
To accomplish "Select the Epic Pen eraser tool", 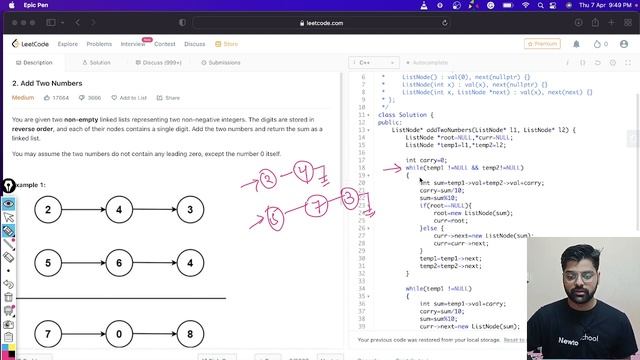I will click(x=9, y=257).
